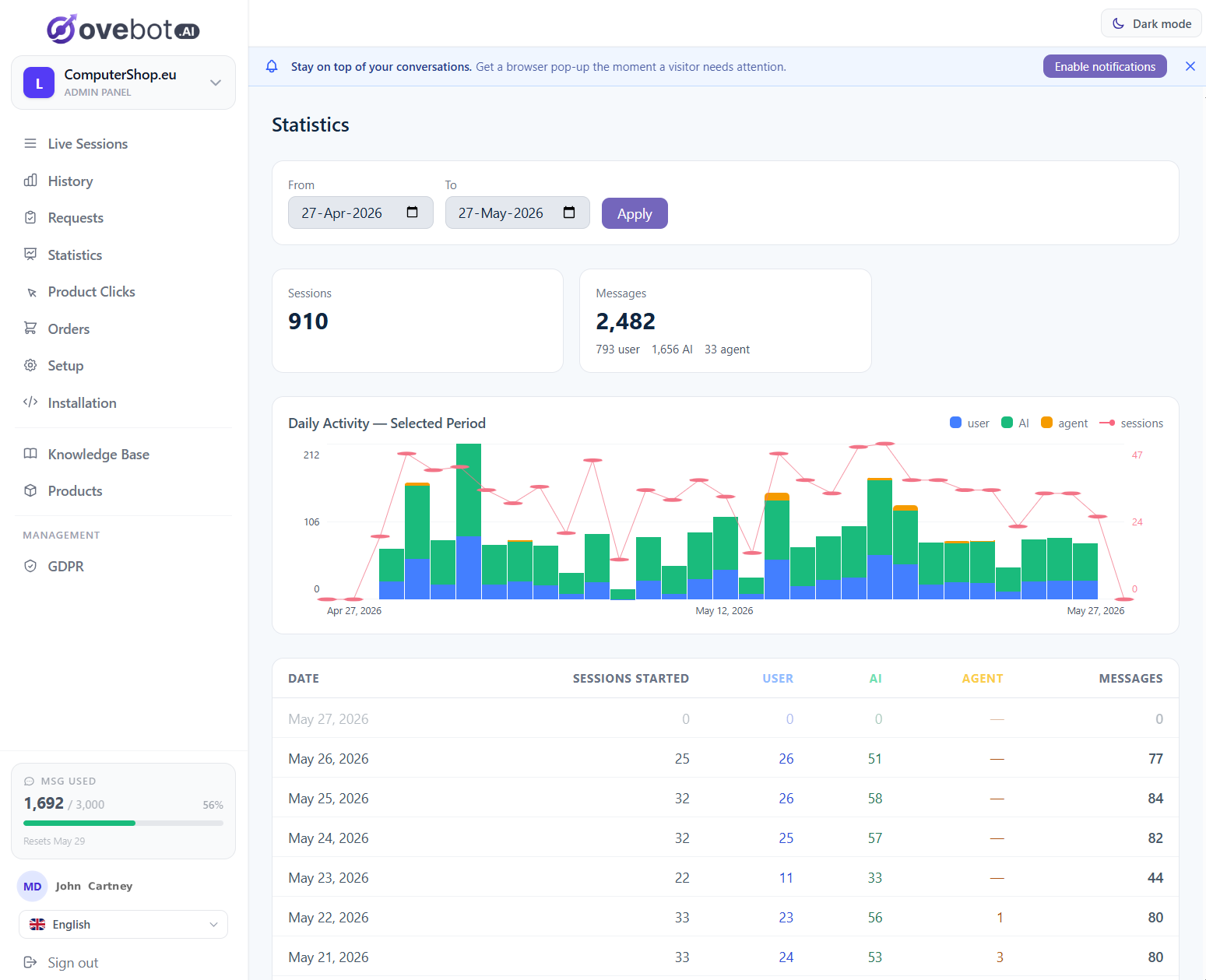The image size is (1206, 980).
Task: Open the From date calendar picker icon
Action: pyautogui.click(x=413, y=213)
